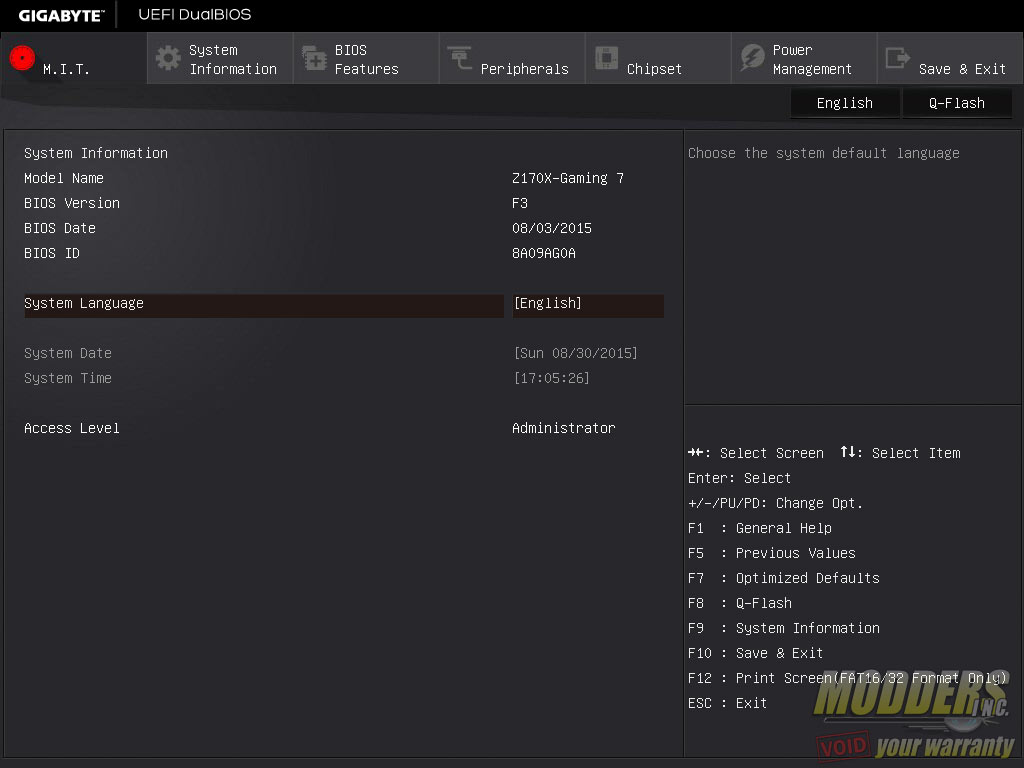1024x768 pixels.
Task: Click the Chipset processor icon
Action: tap(606, 58)
